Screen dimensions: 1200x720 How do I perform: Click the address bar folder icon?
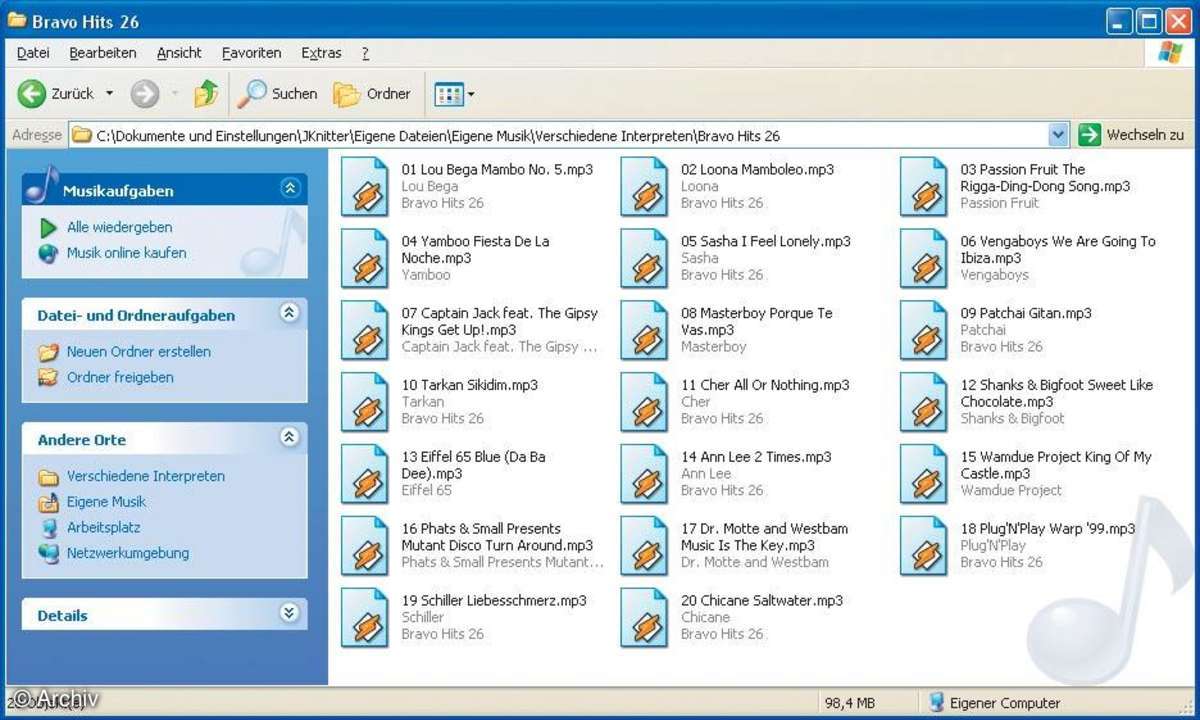82,135
